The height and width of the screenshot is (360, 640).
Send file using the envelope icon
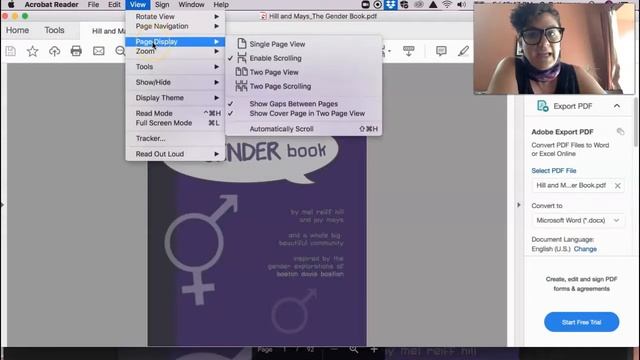pyautogui.click(x=98, y=51)
